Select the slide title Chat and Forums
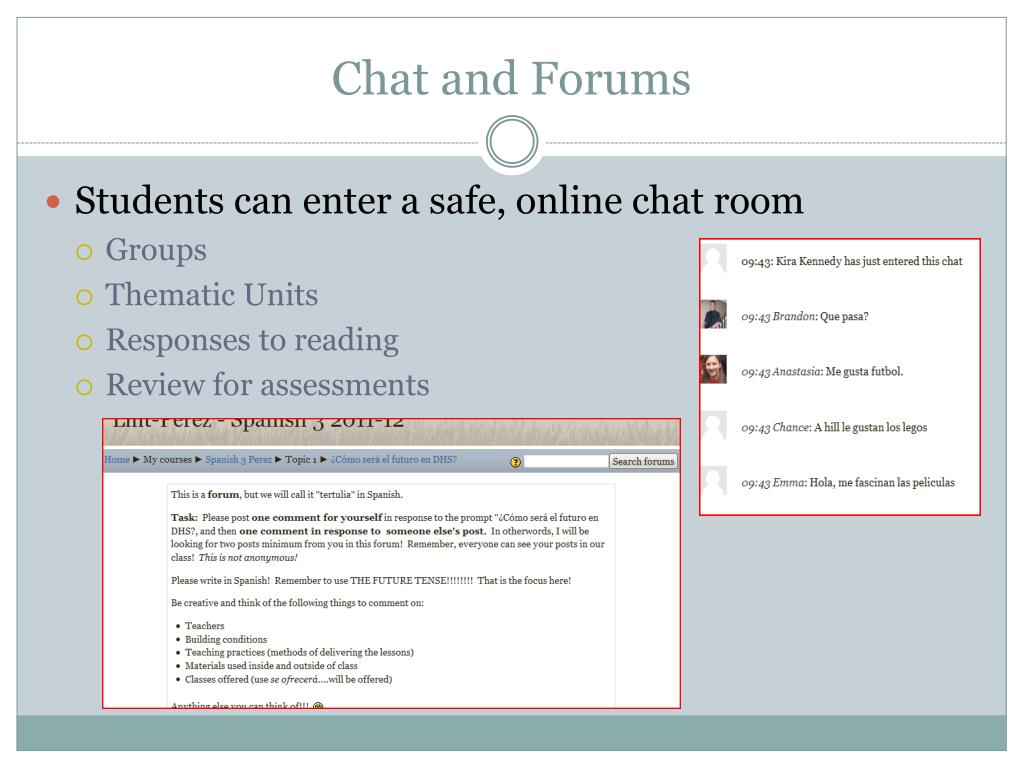The image size is (1024, 768). pyautogui.click(x=511, y=78)
